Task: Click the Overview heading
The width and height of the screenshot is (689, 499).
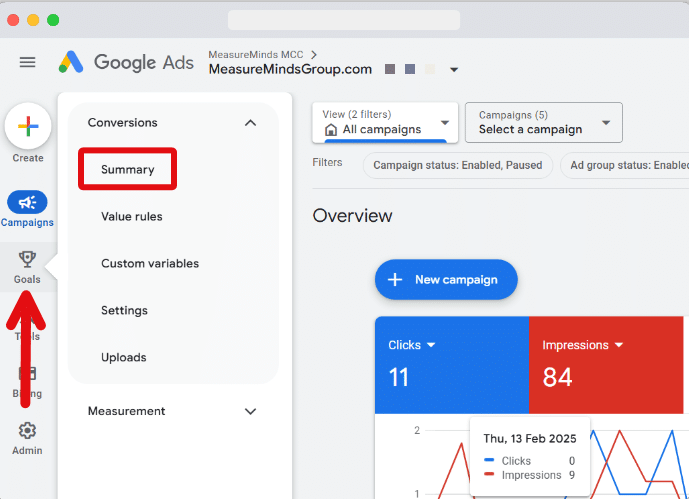Action: tap(352, 216)
